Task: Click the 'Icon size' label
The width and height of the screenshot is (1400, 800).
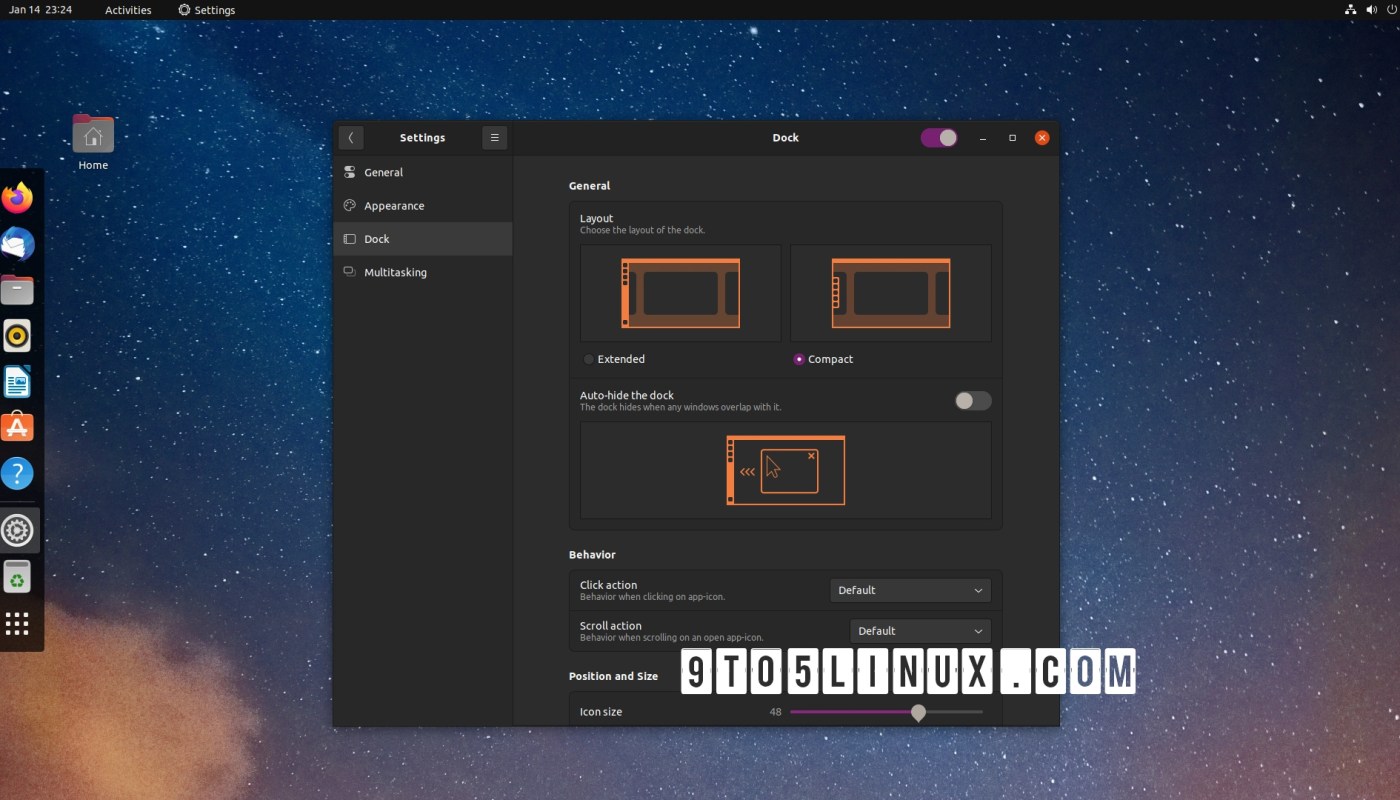Action: pyautogui.click(x=601, y=712)
